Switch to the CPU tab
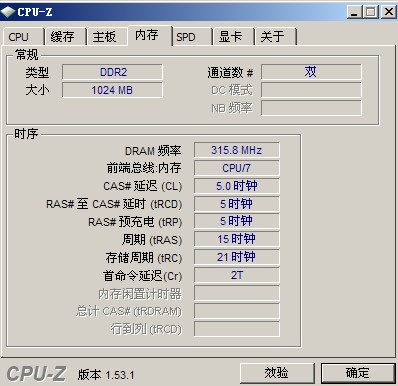The height and width of the screenshot is (386, 398). (x=24, y=37)
